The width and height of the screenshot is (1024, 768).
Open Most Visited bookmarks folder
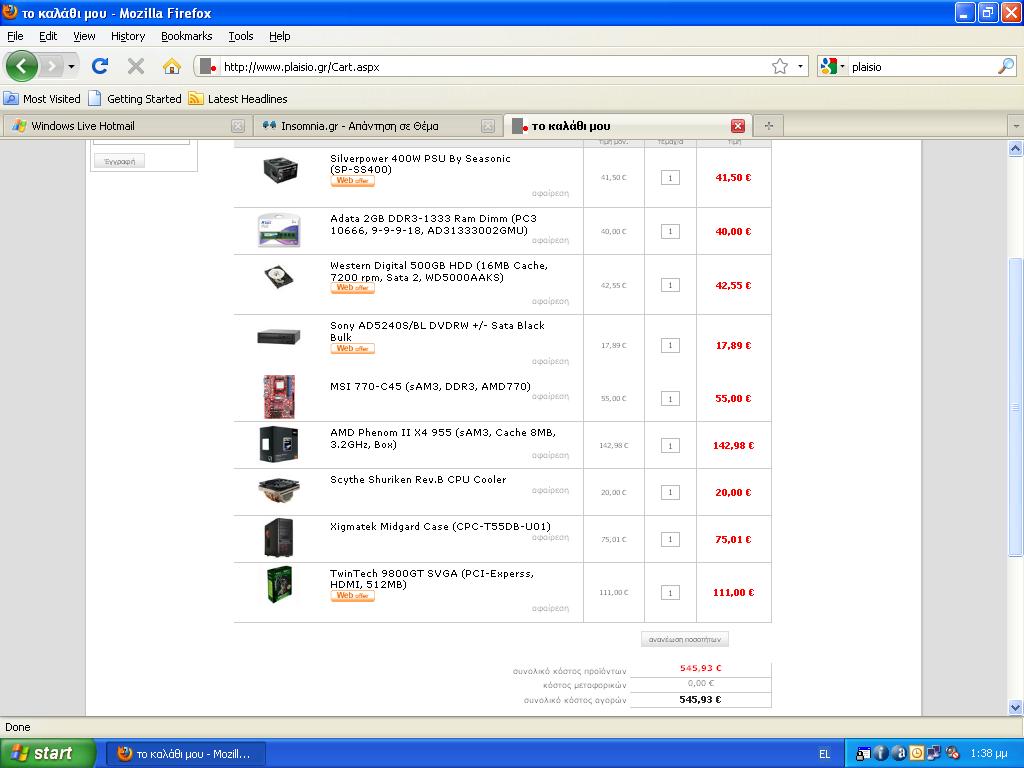42,99
